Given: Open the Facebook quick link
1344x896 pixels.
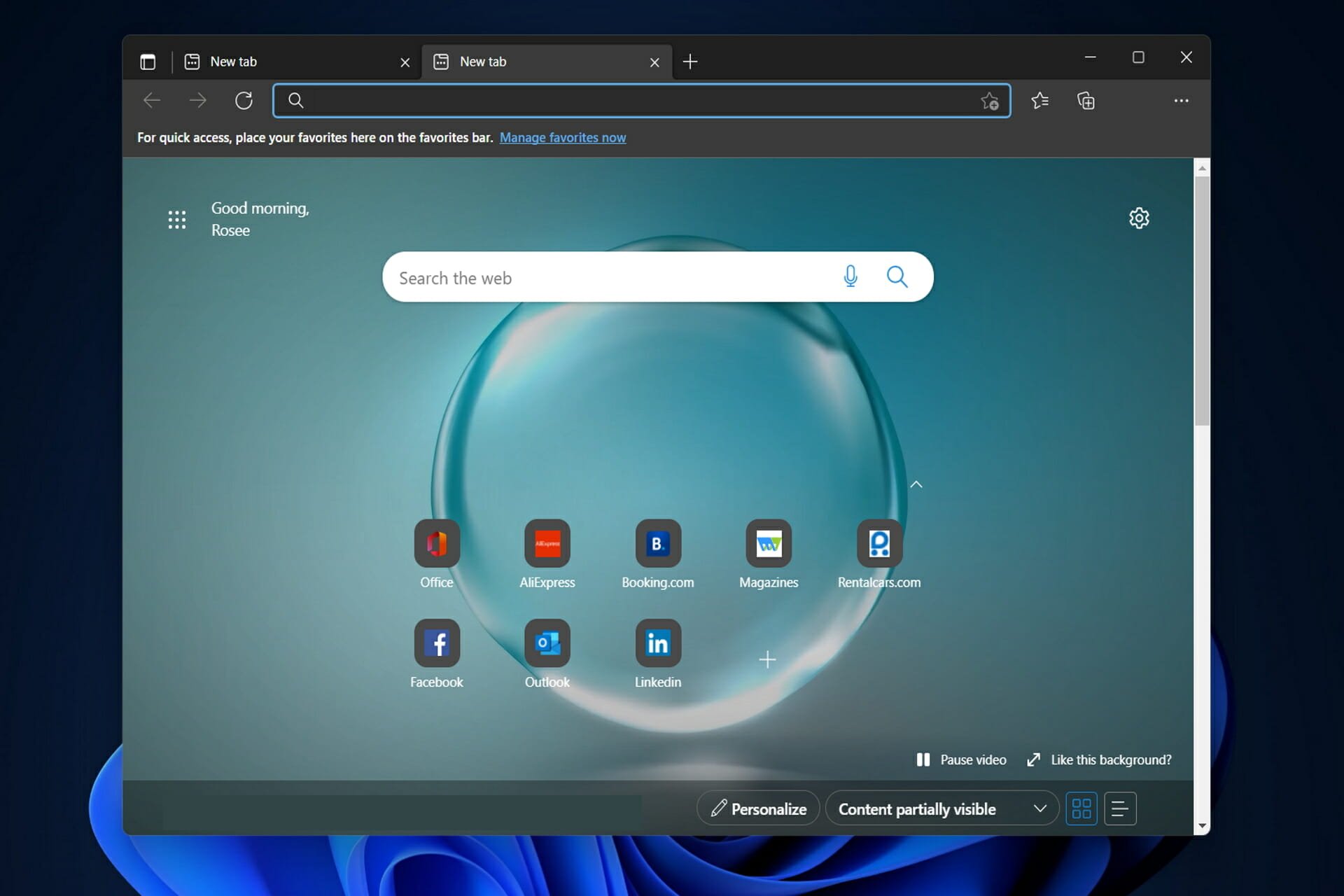Looking at the screenshot, I should coord(437,654).
